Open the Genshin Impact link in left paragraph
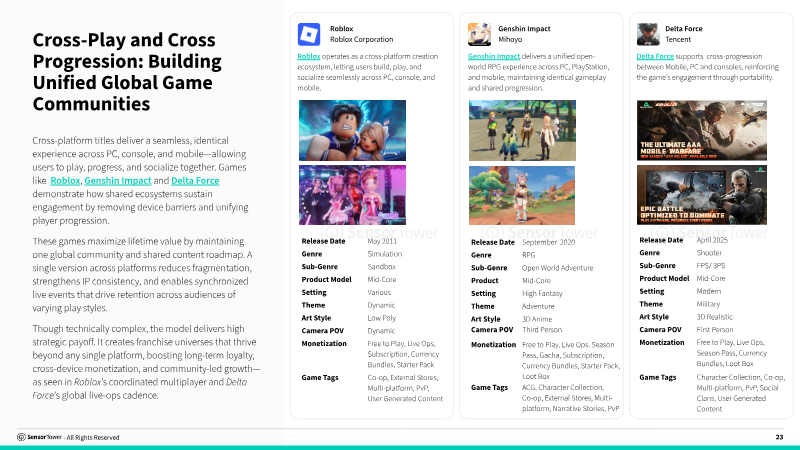Screen dimensions: 800x450 pos(118,181)
